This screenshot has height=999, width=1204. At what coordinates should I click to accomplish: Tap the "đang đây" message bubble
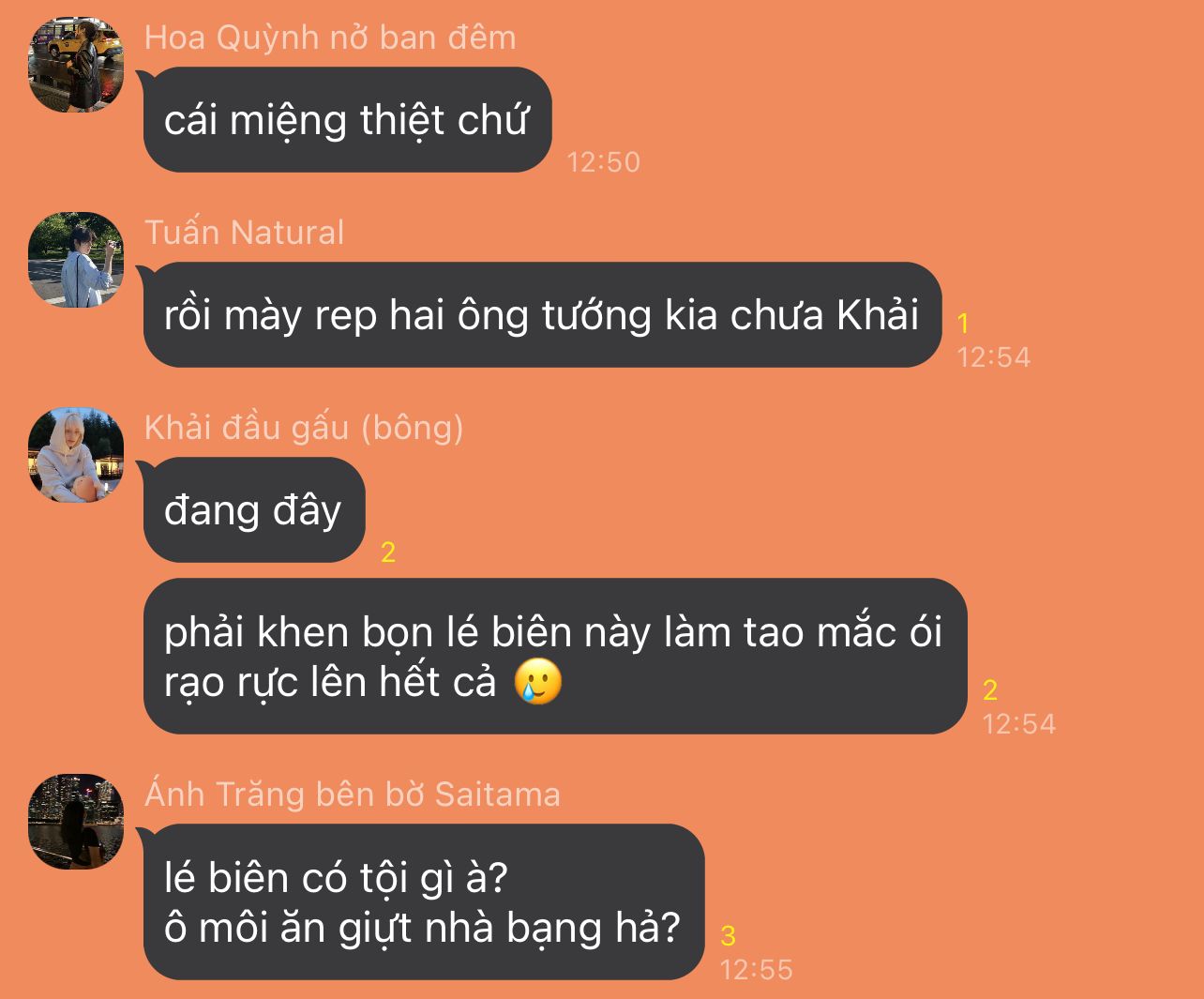point(253,510)
